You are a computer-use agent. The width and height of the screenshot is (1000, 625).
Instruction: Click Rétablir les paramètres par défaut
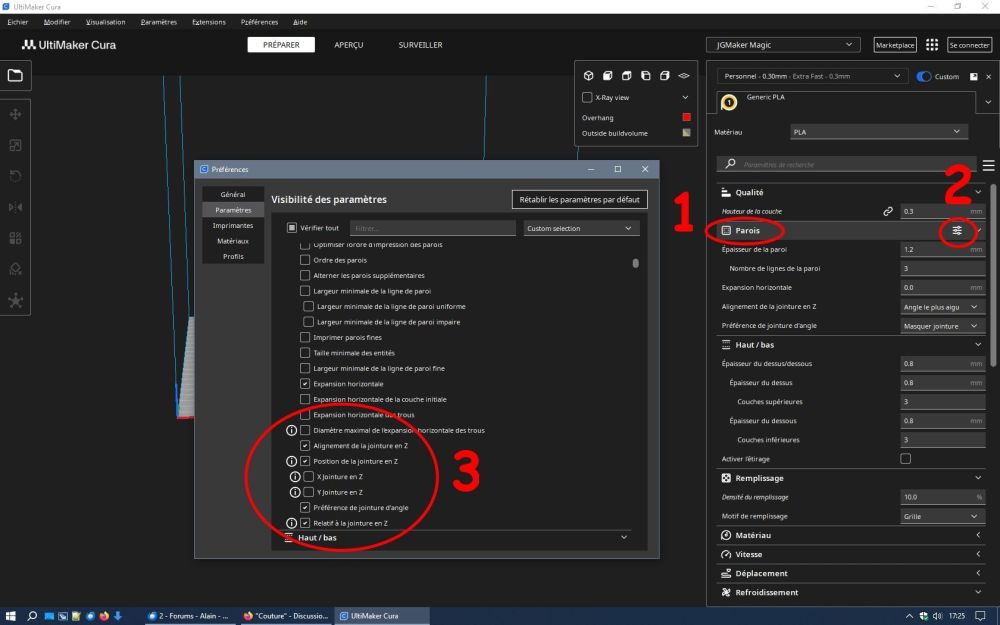coord(579,200)
